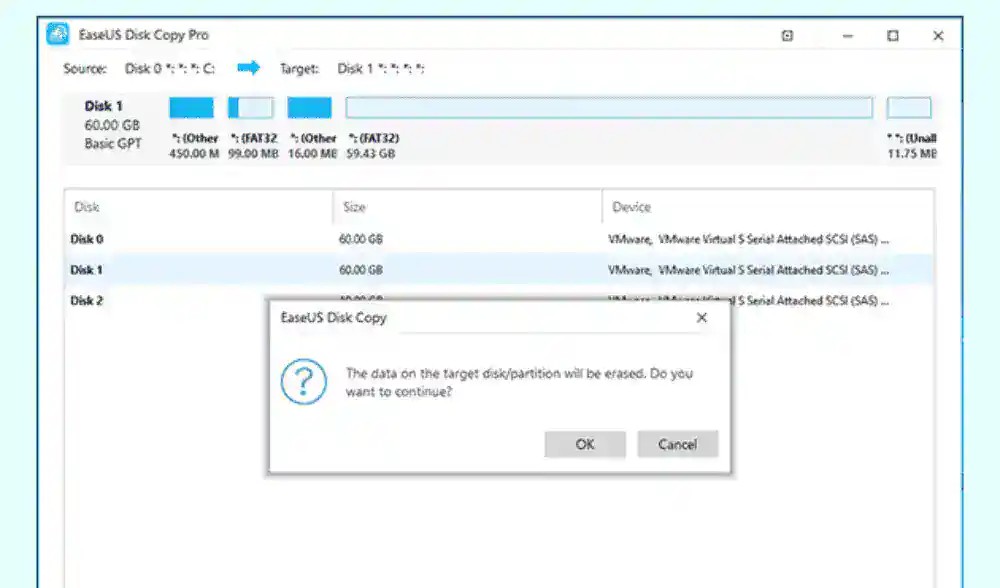Maximize the EaseUS Disk Copy Pro window
This screenshot has height=588, width=1000.
pos(893,36)
